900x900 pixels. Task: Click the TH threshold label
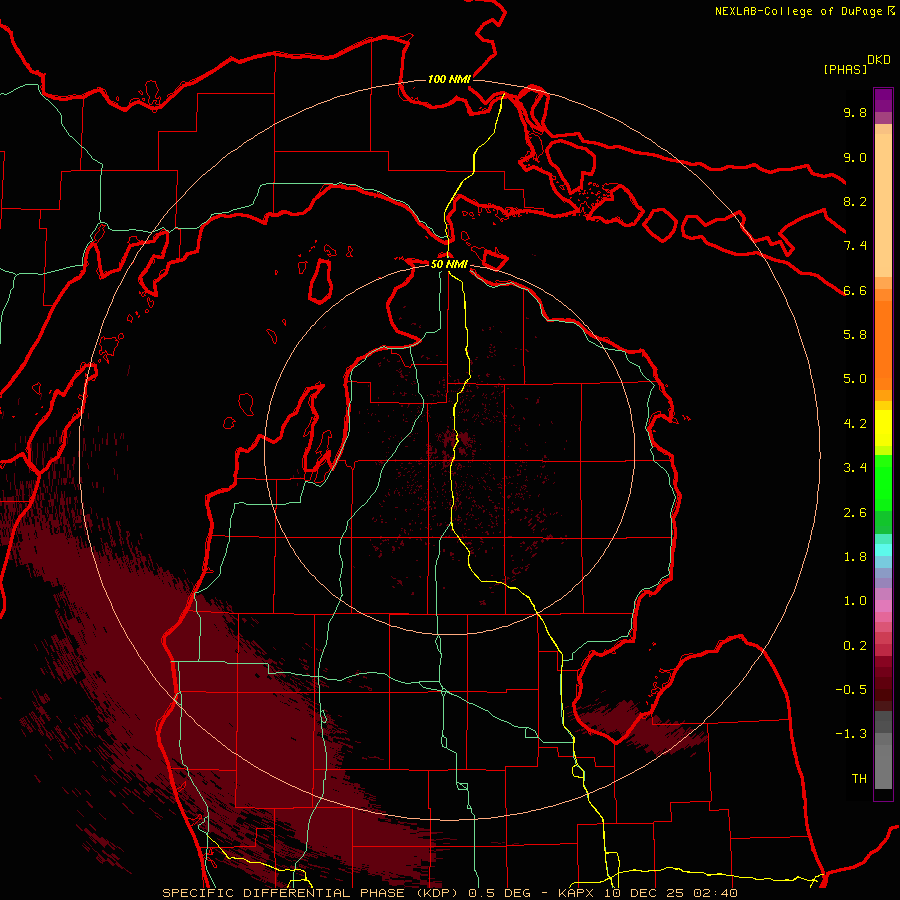click(x=859, y=779)
